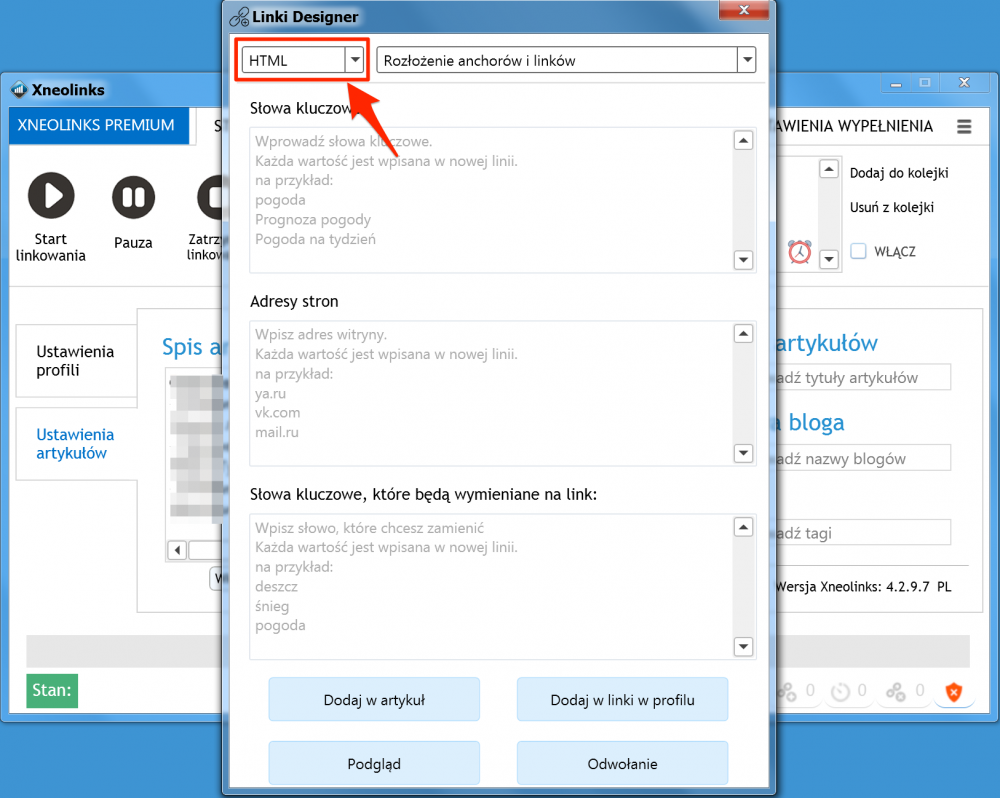This screenshot has width=1000, height=798.
Task: Switch to the XNEOLINKS PREMIUM tab
Action: pos(99,125)
